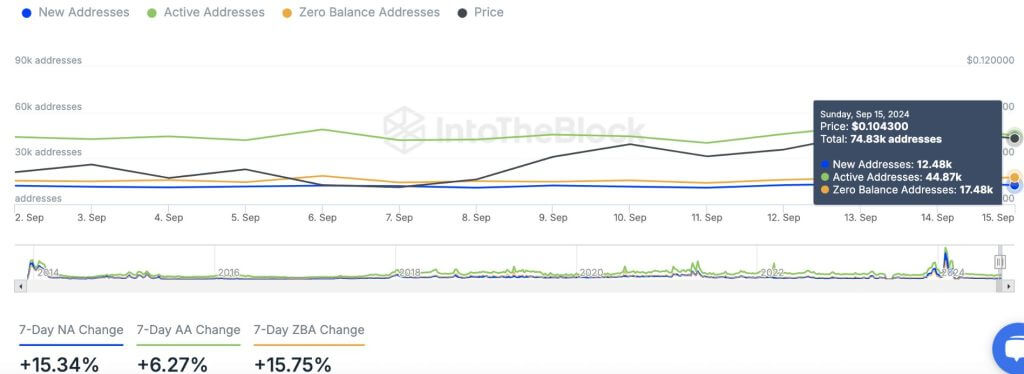Click the 2018 label in navigator
The height and width of the screenshot is (374, 1024).
point(409,273)
